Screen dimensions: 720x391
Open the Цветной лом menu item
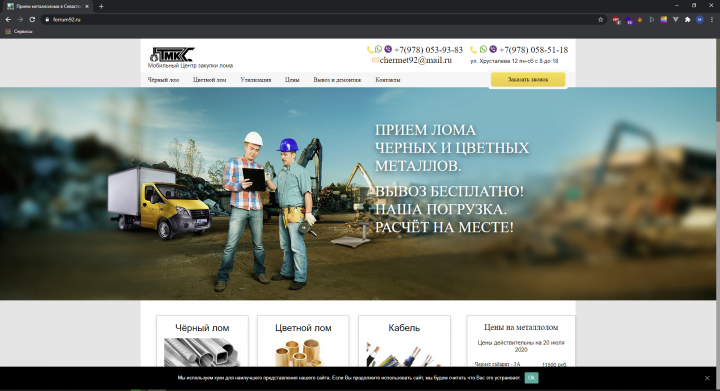pos(209,80)
